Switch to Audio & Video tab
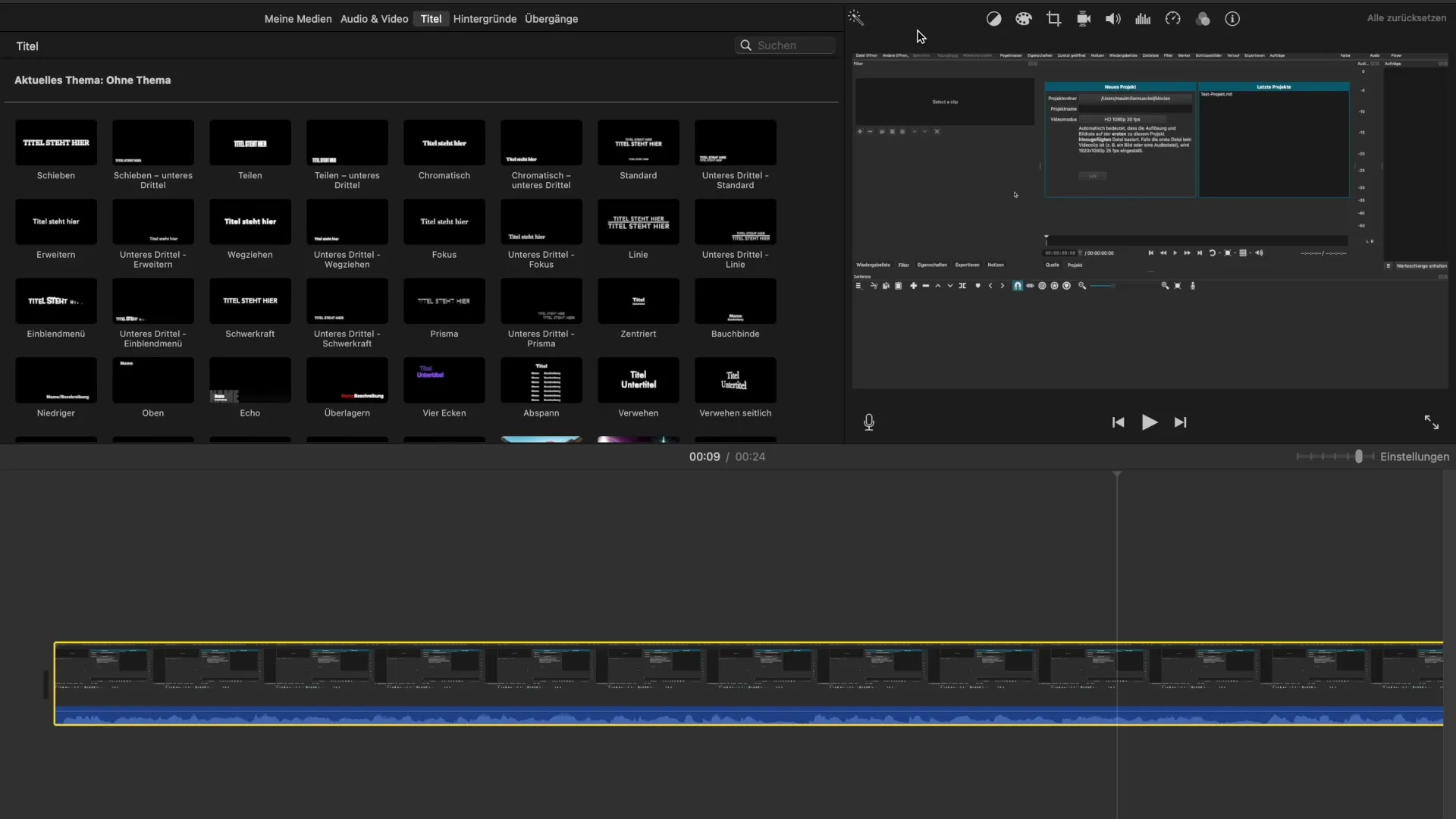The width and height of the screenshot is (1456, 819). tap(375, 19)
